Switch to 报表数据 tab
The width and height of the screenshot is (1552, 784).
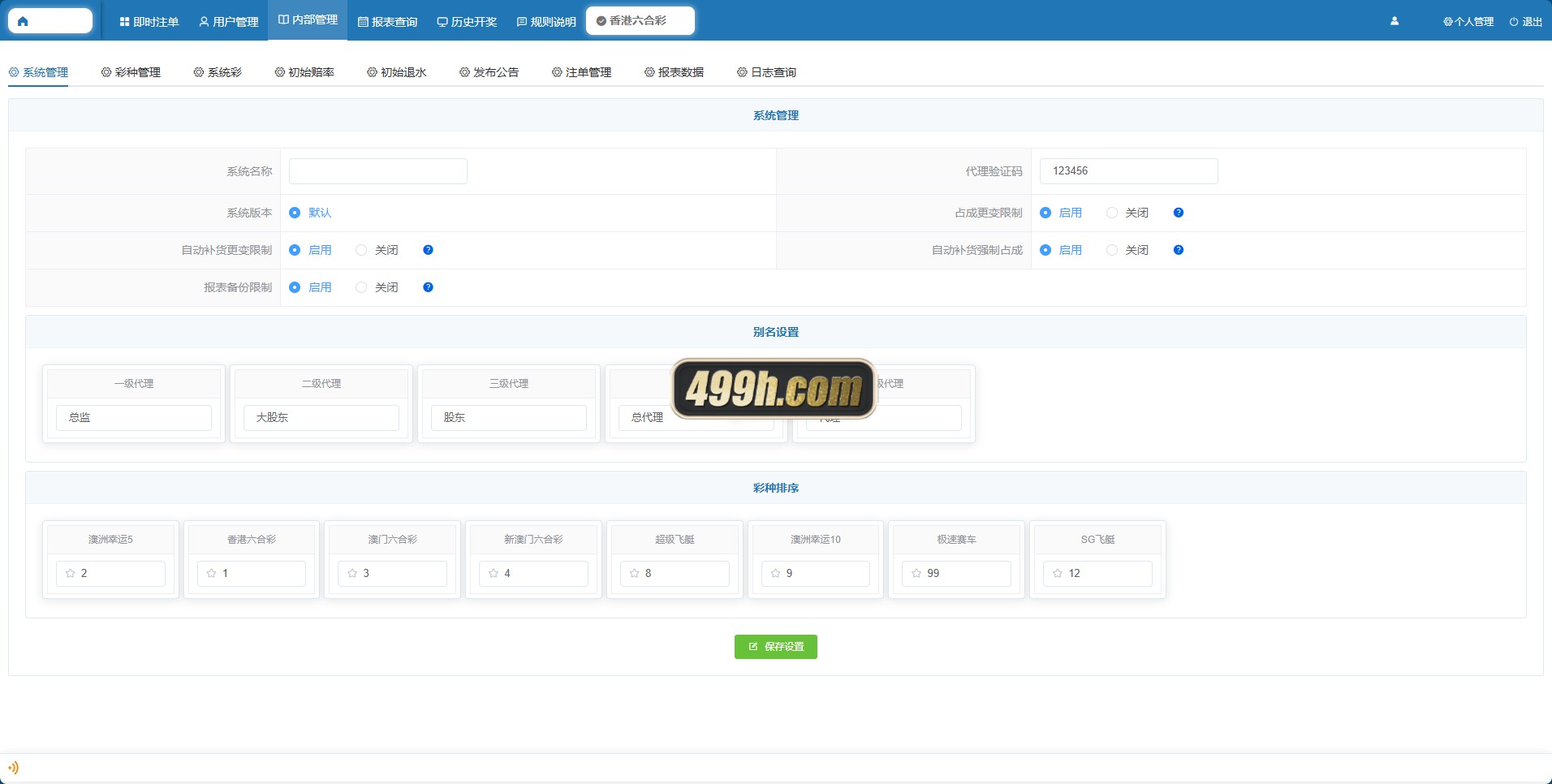click(x=675, y=72)
